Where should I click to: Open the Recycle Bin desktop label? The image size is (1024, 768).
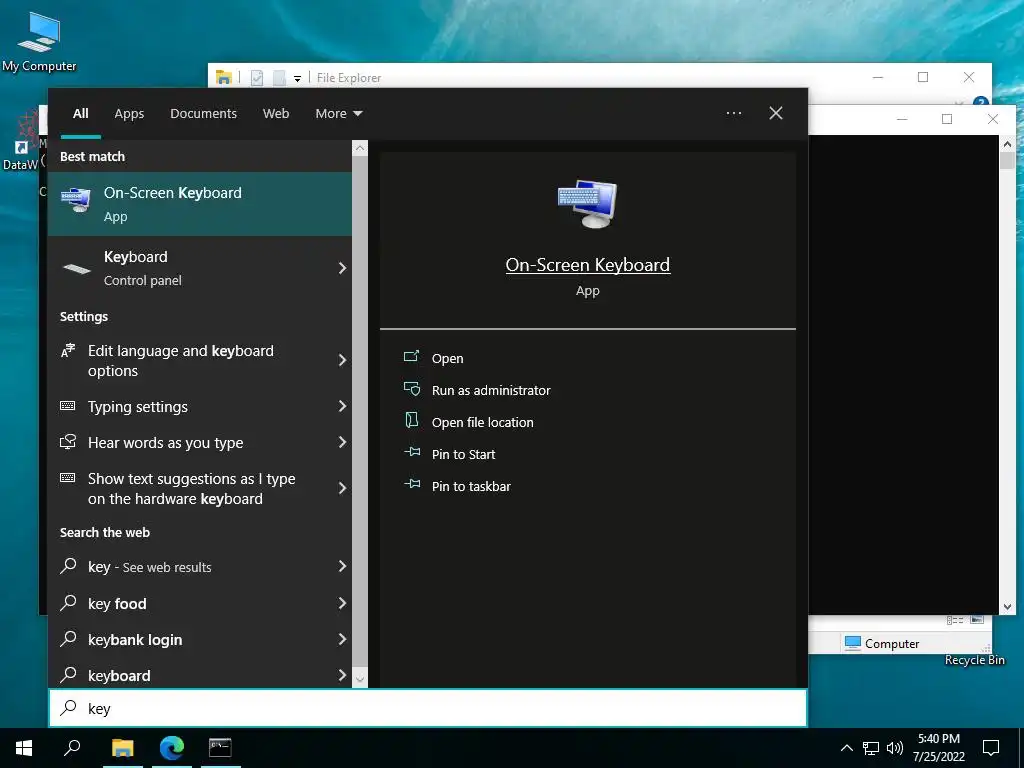pyautogui.click(x=974, y=660)
